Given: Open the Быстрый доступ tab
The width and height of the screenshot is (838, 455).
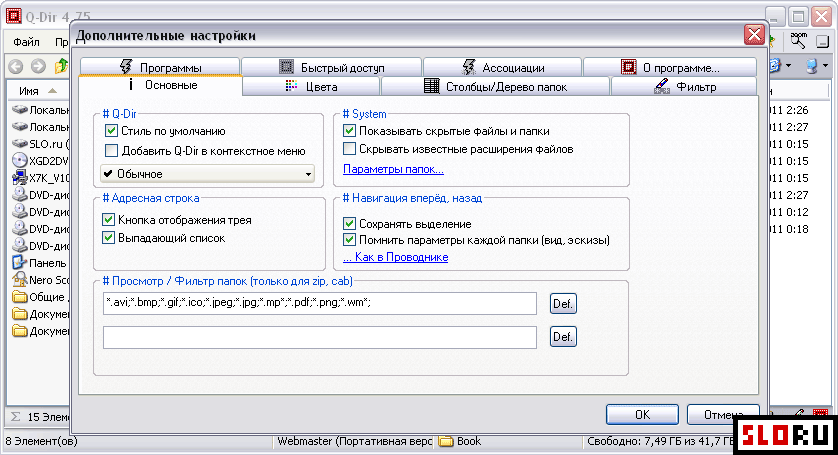Looking at the screenshot, I should (331, 67).
